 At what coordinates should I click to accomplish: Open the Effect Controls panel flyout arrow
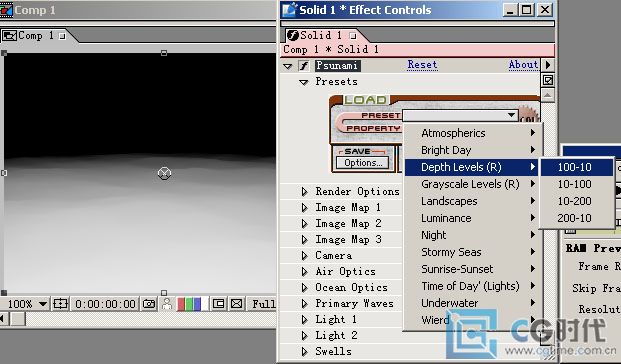coord(548,65)
